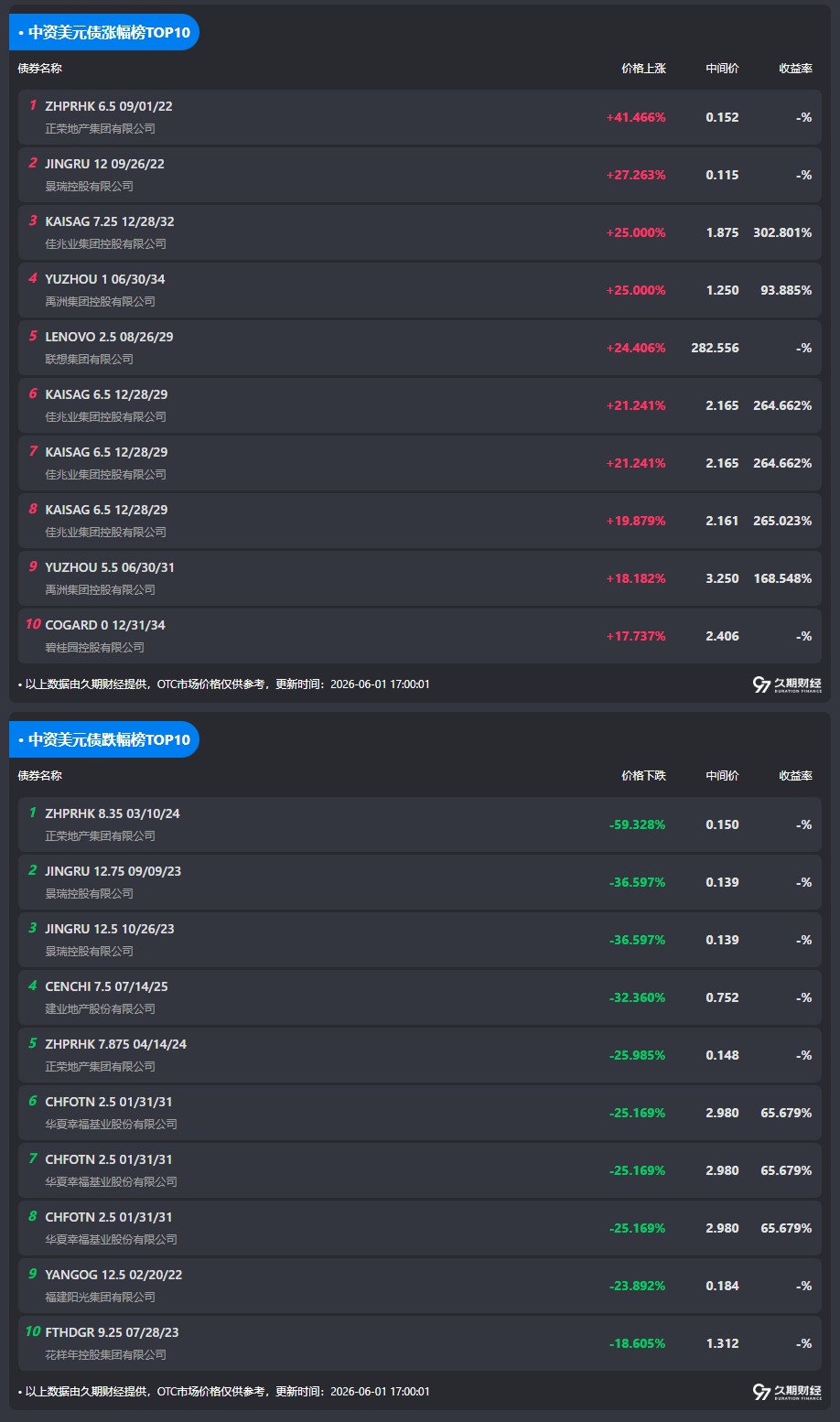Click 债券名称 header in the 涨幅榜 table
The width and height of the screenshot is (840, 1422).
(40, 69)
